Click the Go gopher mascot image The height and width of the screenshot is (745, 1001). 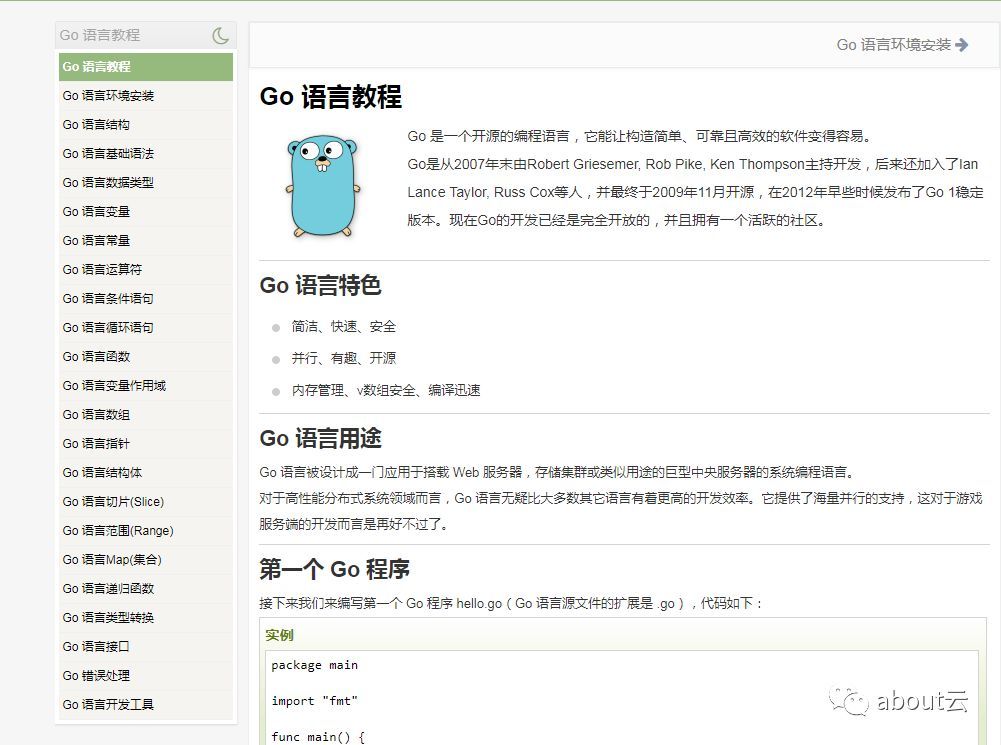coord(323,186)
